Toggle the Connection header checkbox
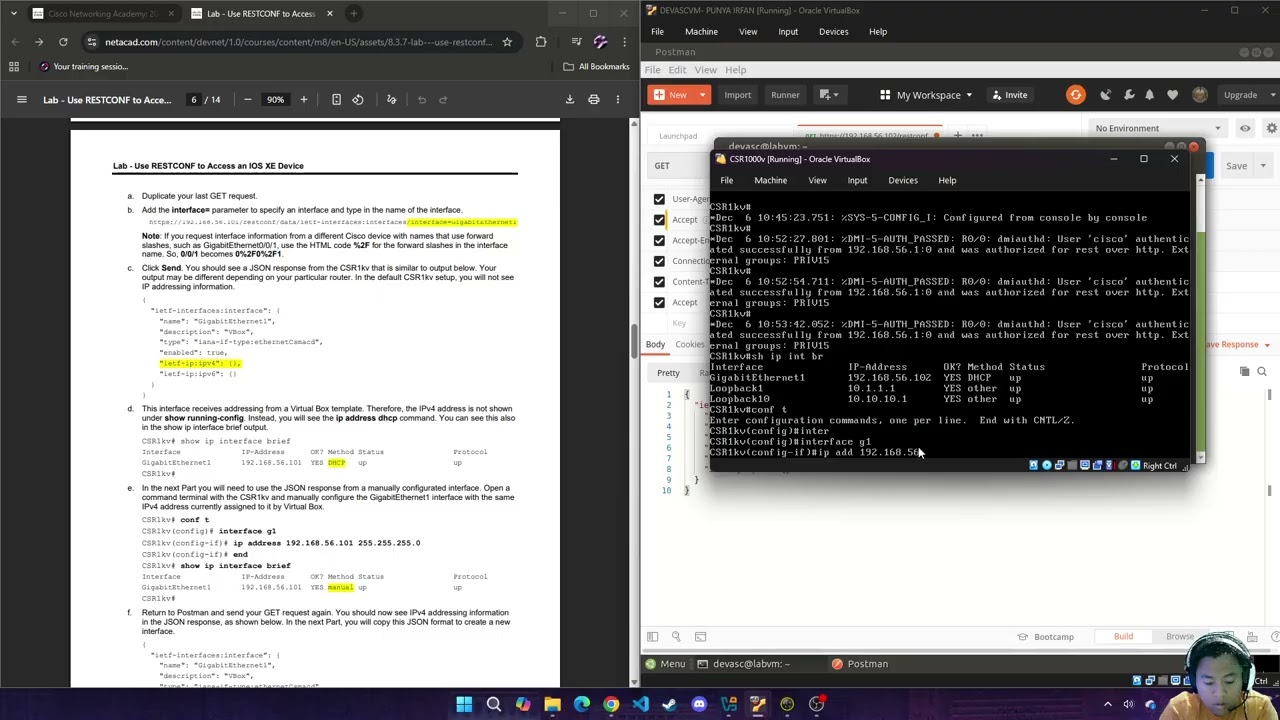 (659, 261)
